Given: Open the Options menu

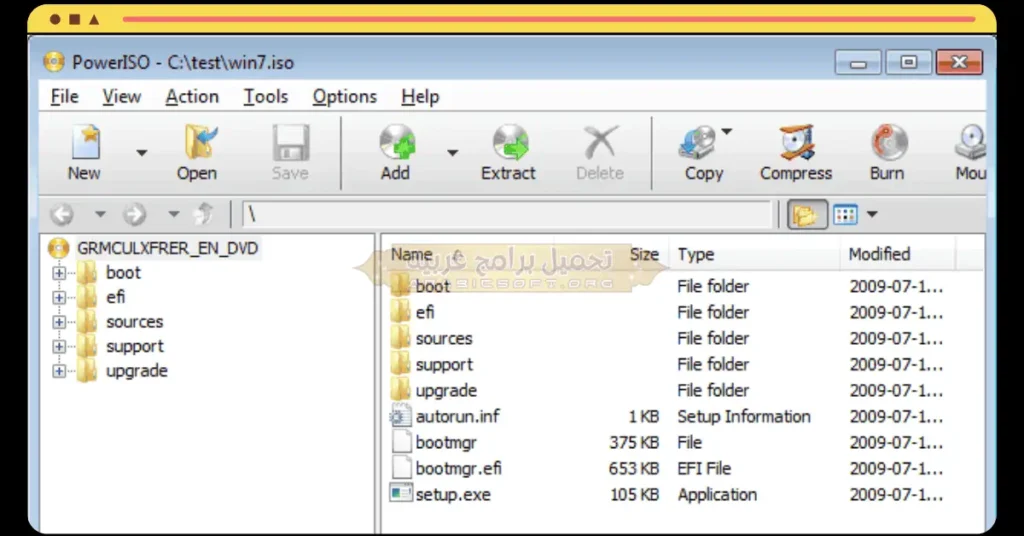Looking at the screenshot, I should 344,97.
